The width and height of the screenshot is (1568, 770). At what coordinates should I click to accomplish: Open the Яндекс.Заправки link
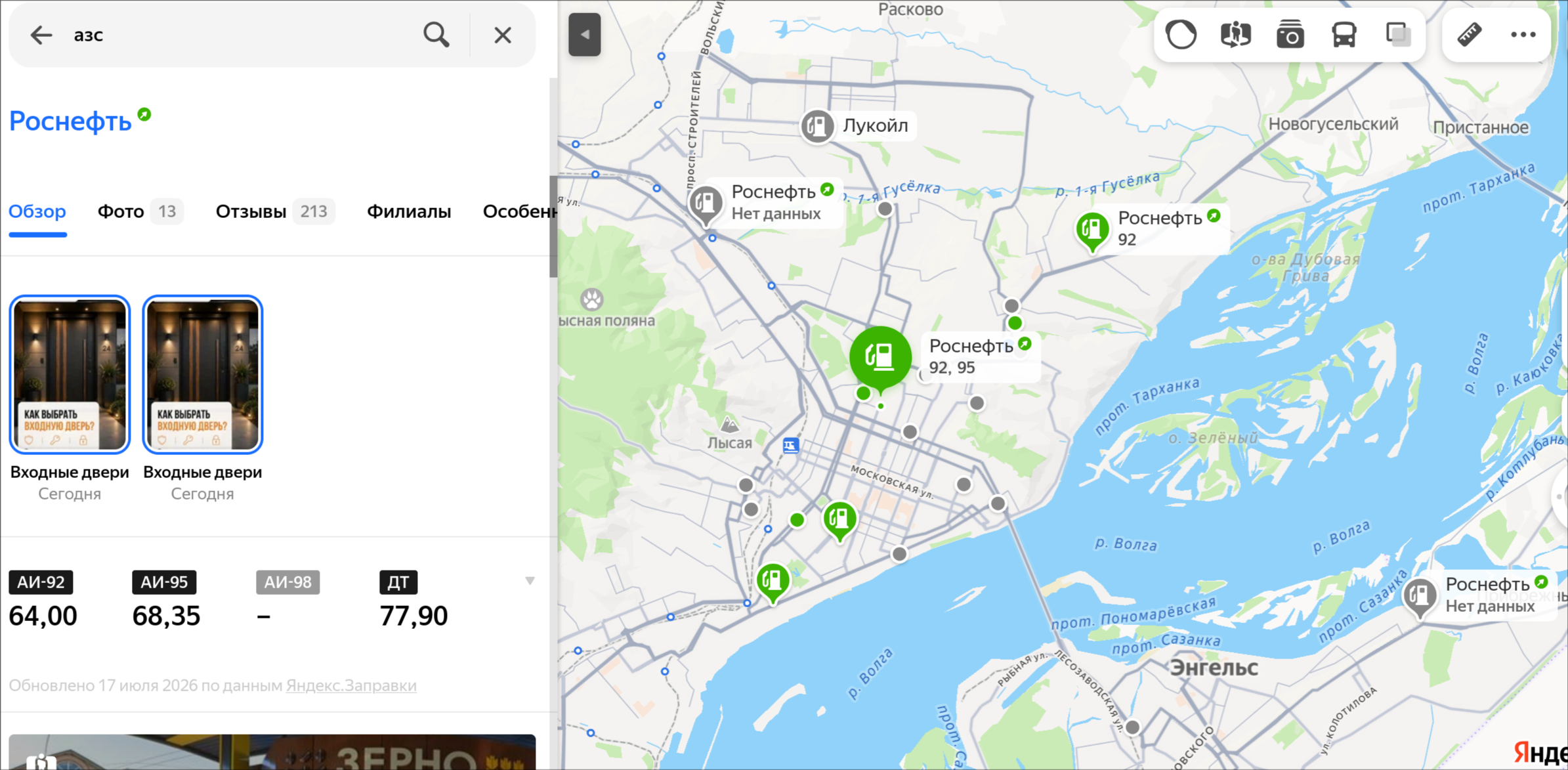[351, 685]
